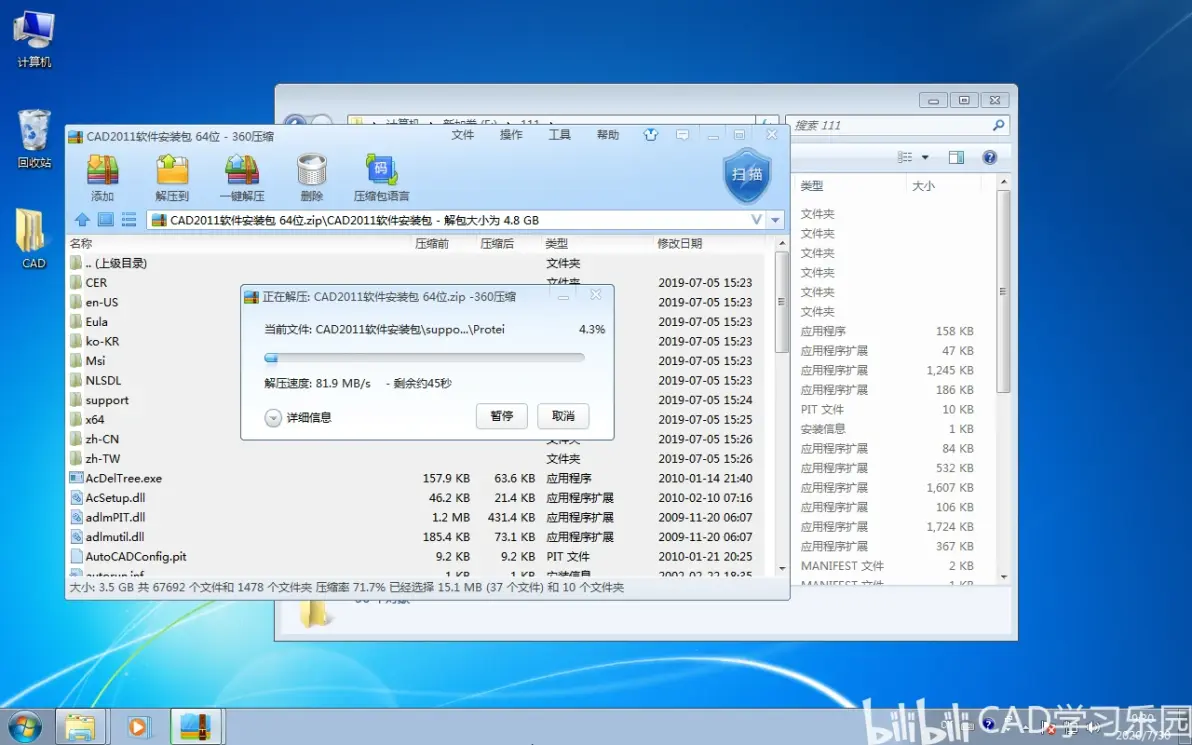The image size is (1192, 745).
Task: Sort by the 压缩前 column header
Action: click(x=432, y=243)
